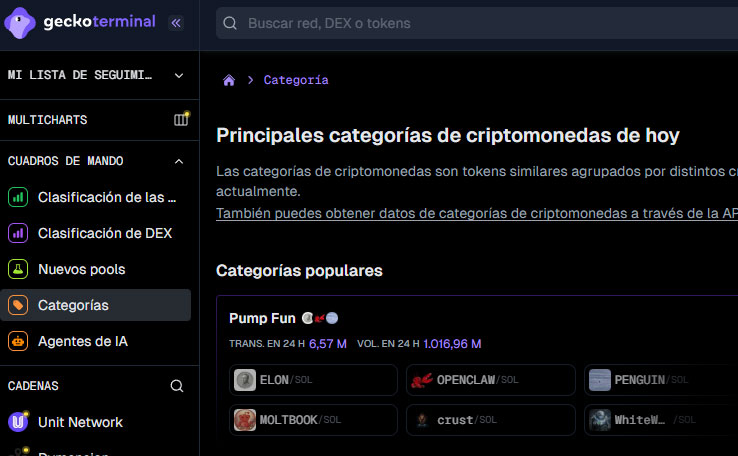The image size is (738, 456).
Task: Select Categorías sidebar item
Action: [96, 305]
